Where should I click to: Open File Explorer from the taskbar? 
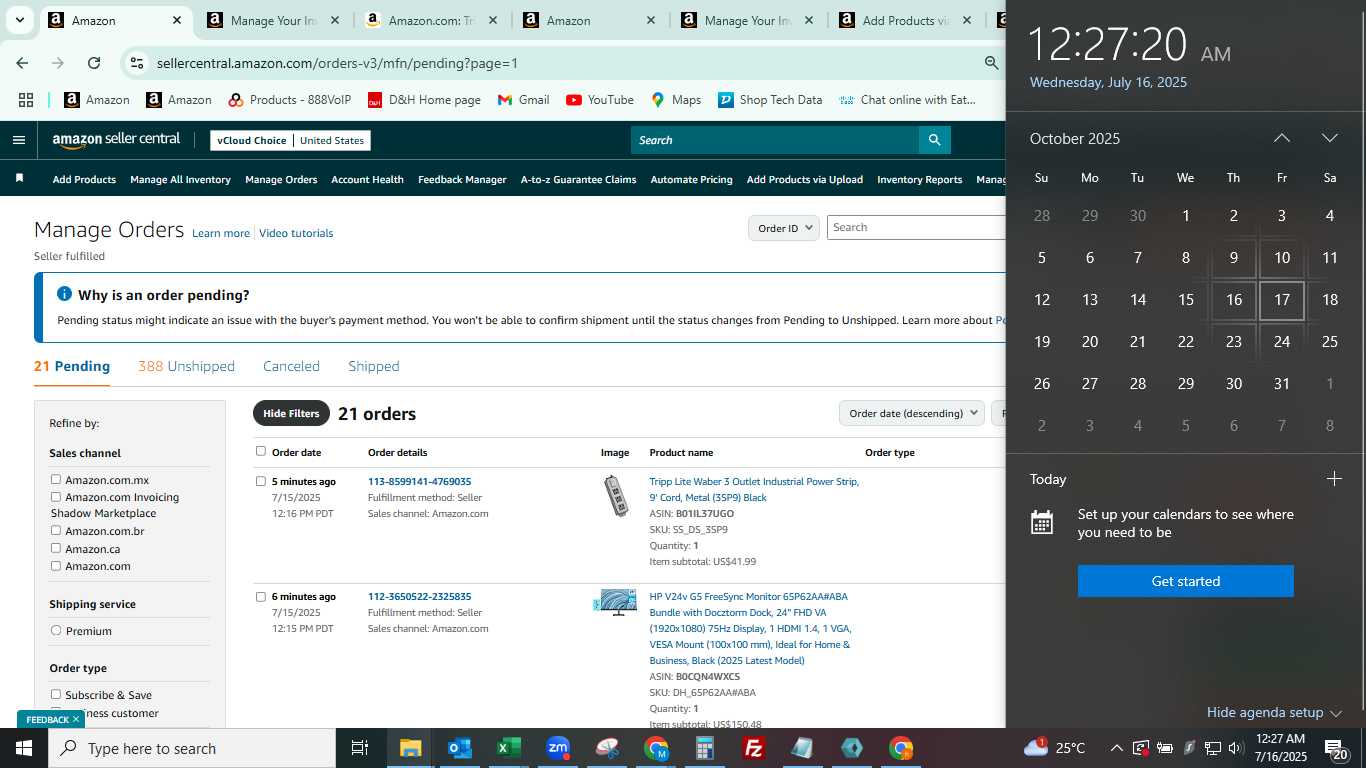(x=410, y=748)
